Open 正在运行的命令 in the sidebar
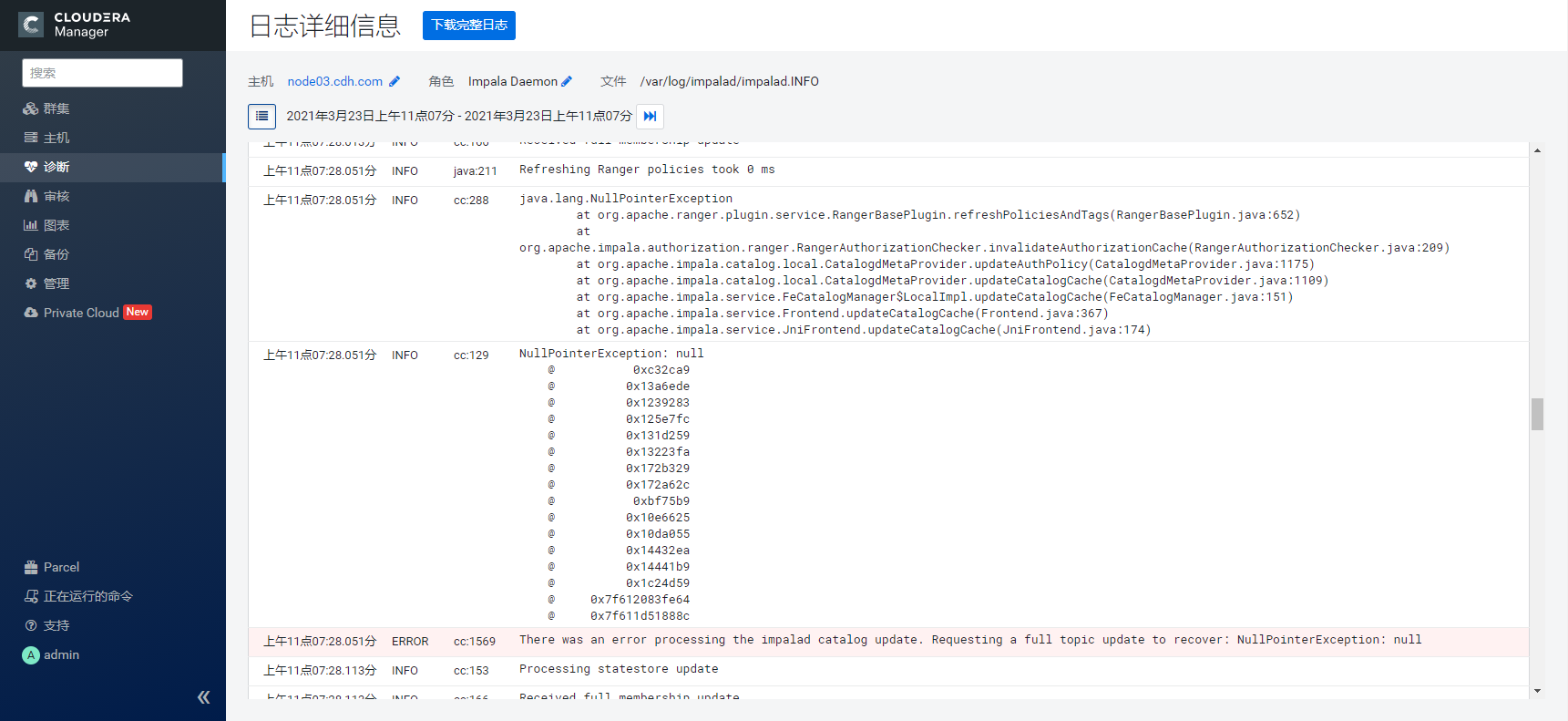The image size is (1568, 721). [88, 596]
